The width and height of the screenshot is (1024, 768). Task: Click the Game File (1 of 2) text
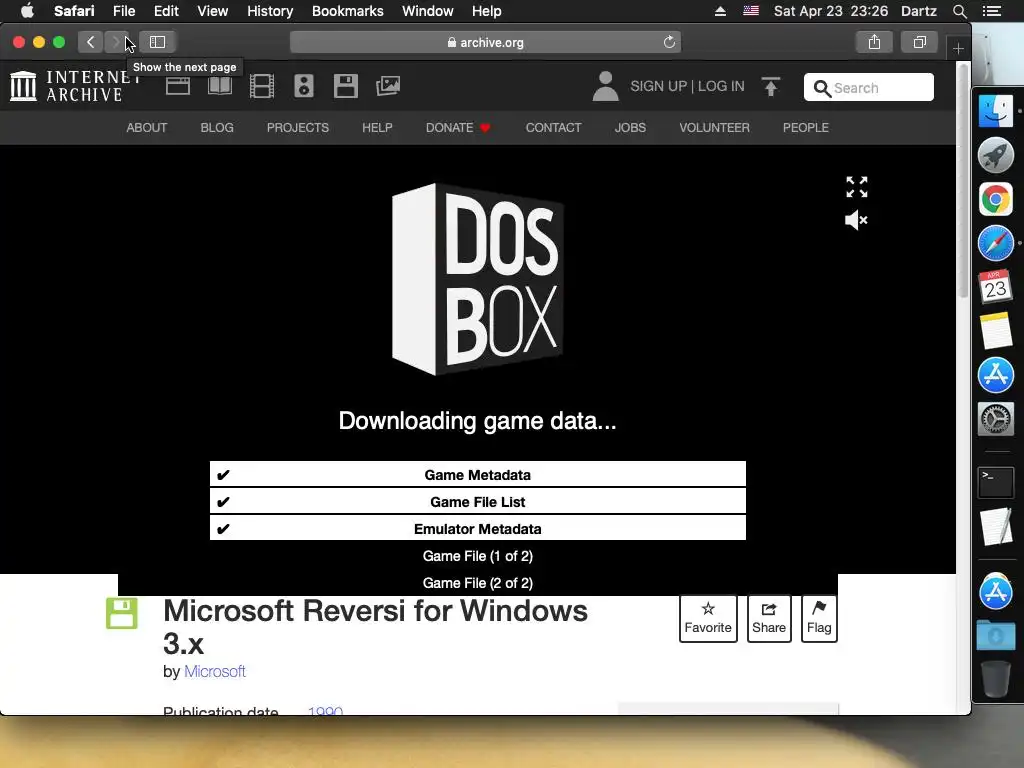click(x=477, y=556)
